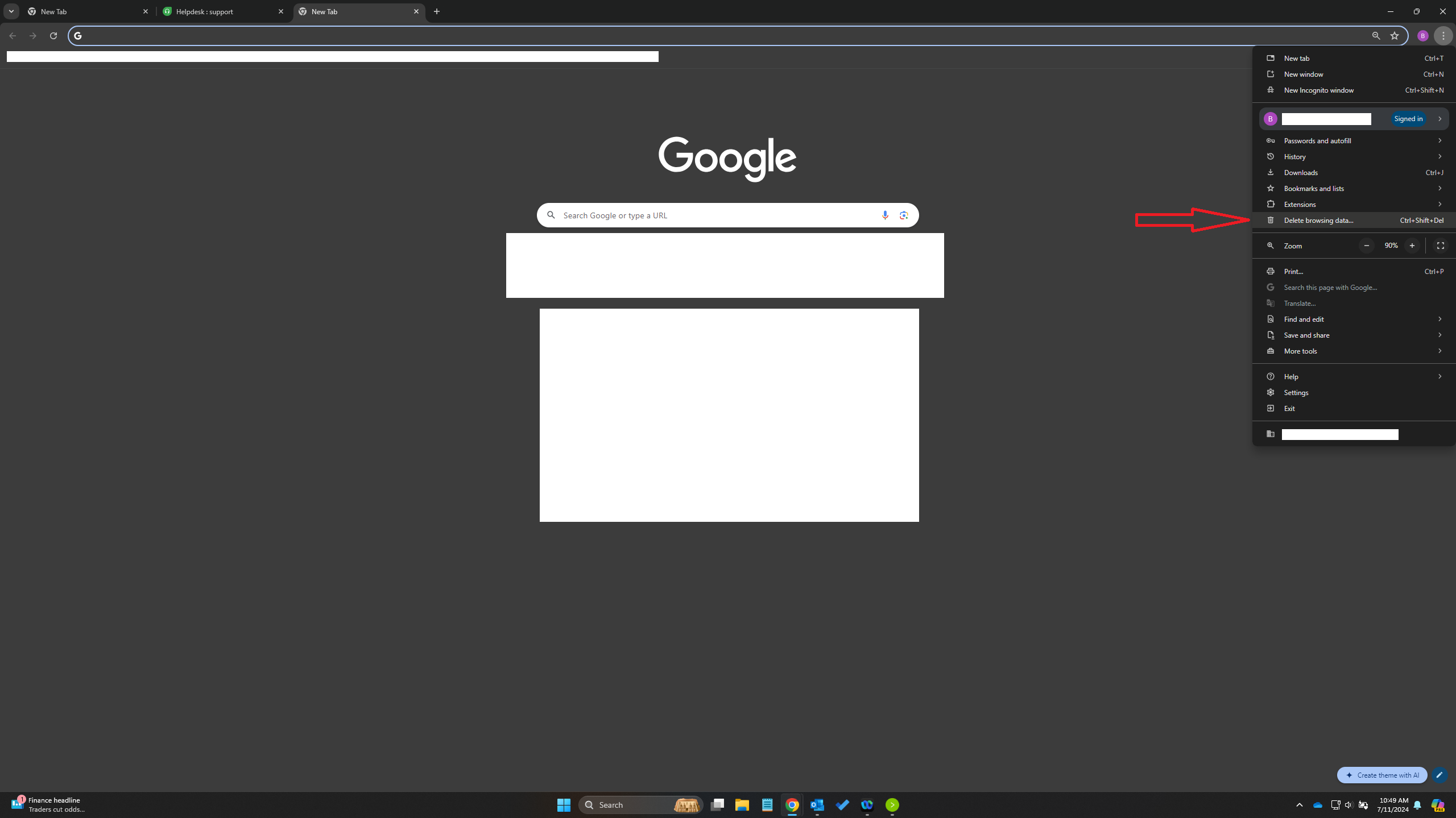The image size is (1456, 818).
Task: Click the zoom magnifier icon in address bar
Action: click(1376, 36)
